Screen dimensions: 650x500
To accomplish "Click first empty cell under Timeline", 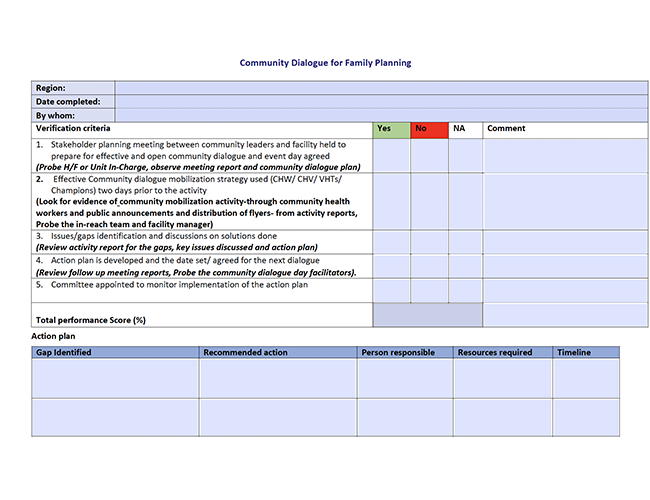I will 586,377.
